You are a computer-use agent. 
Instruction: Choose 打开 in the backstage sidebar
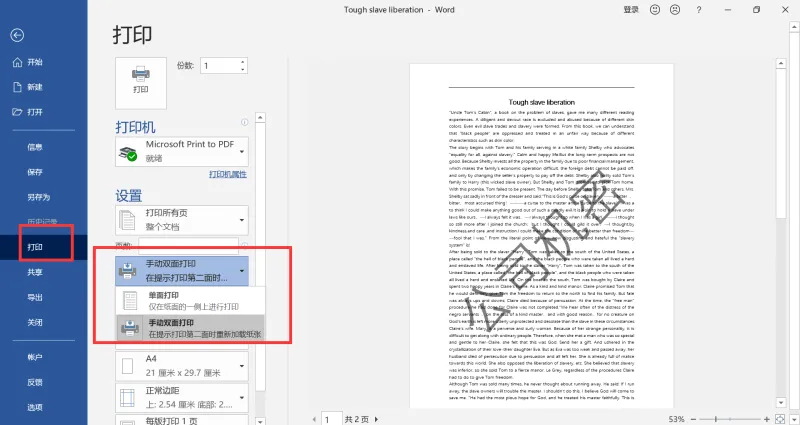[35, 112]
